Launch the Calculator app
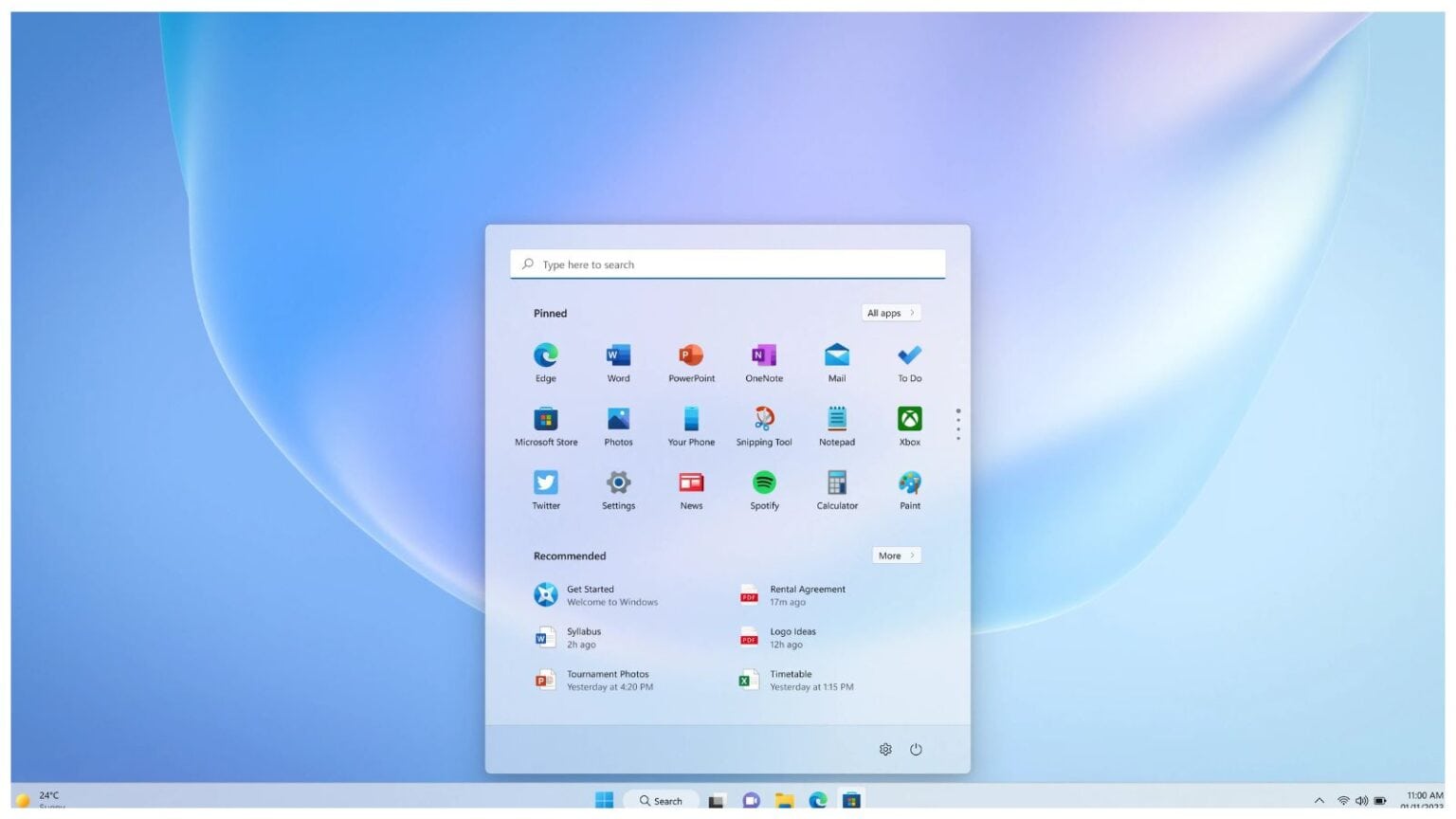 (x=837, y=489)
